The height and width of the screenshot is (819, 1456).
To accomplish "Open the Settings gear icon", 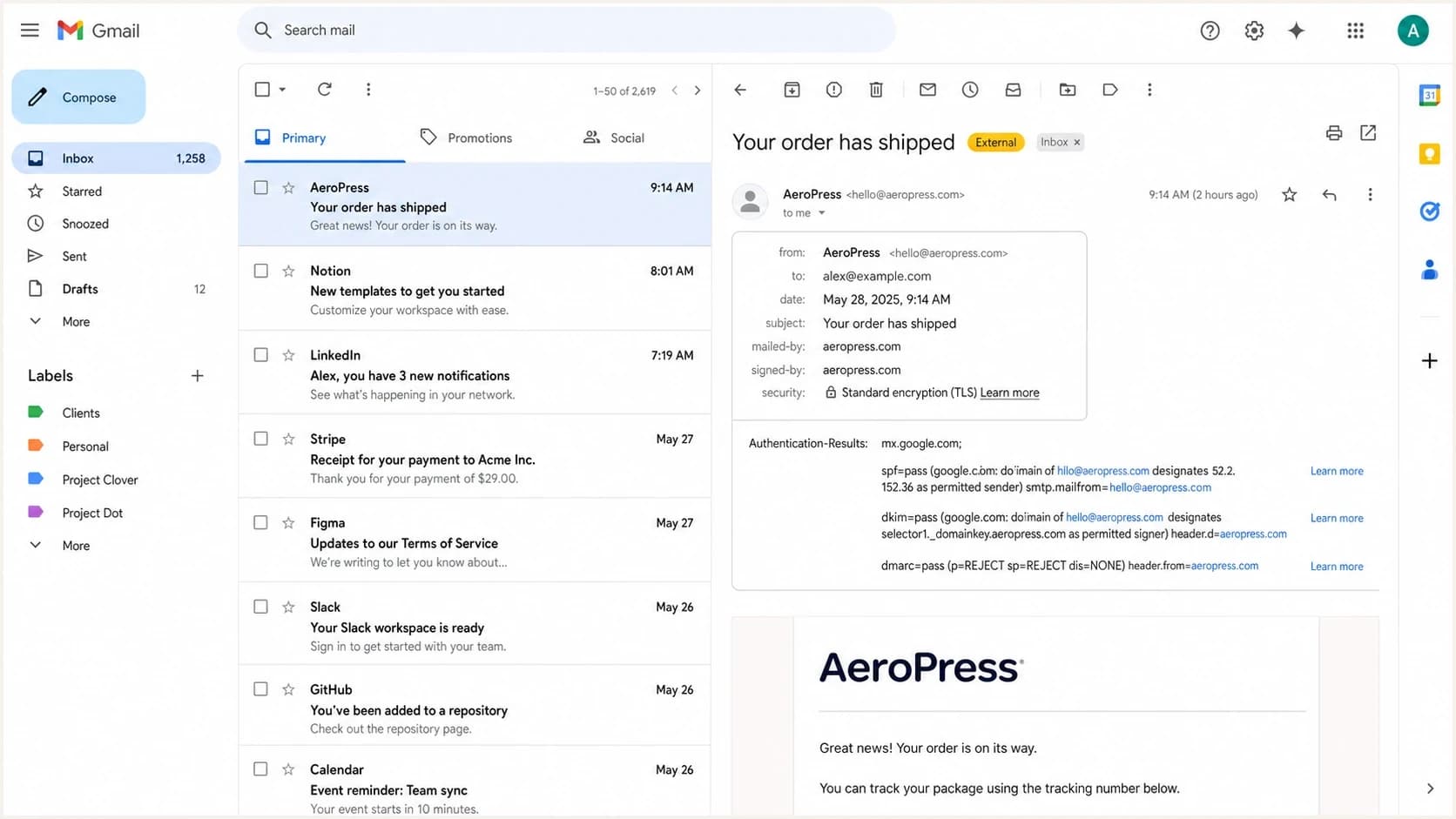I will (x=1254, y=30).
